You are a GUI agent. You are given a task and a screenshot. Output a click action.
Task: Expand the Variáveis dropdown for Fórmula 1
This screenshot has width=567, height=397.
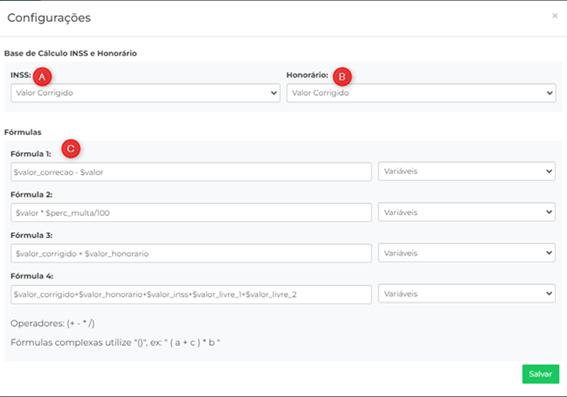[x=466, y=171]
